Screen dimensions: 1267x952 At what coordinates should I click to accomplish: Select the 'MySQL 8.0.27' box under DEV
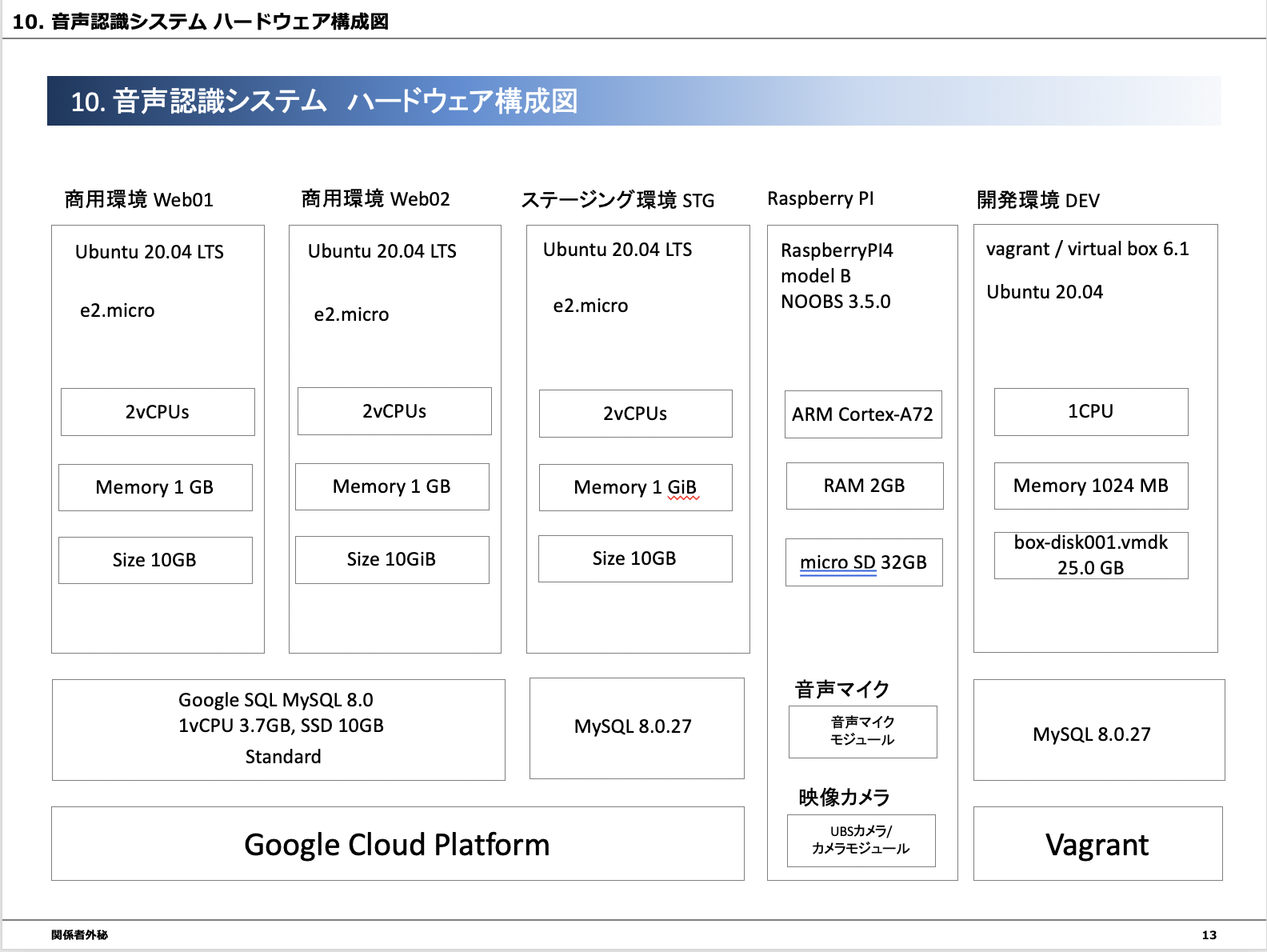pos(1099,730)
